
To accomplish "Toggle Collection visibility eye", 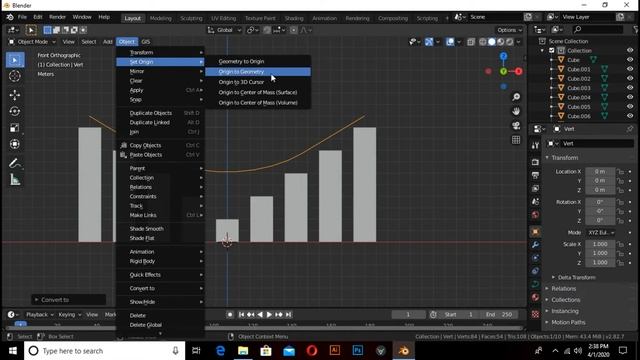I will 630,51.
